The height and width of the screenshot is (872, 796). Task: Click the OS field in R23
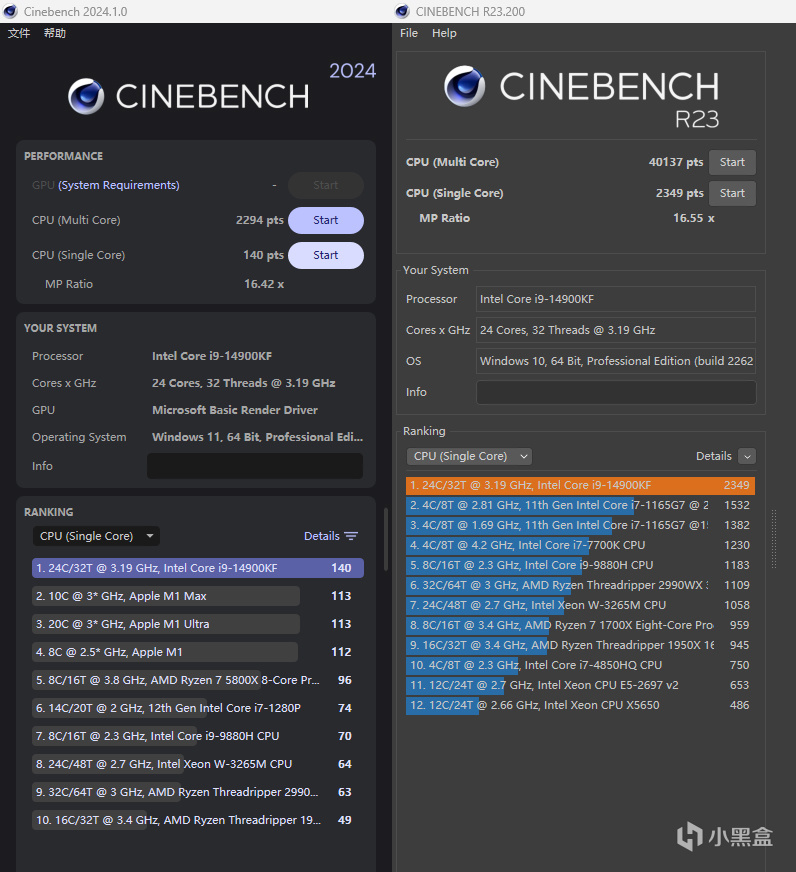[x=616, y=361]
